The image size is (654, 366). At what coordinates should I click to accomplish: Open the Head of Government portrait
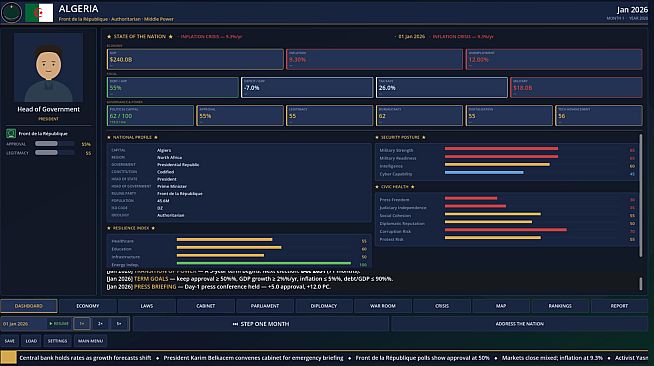48,68
